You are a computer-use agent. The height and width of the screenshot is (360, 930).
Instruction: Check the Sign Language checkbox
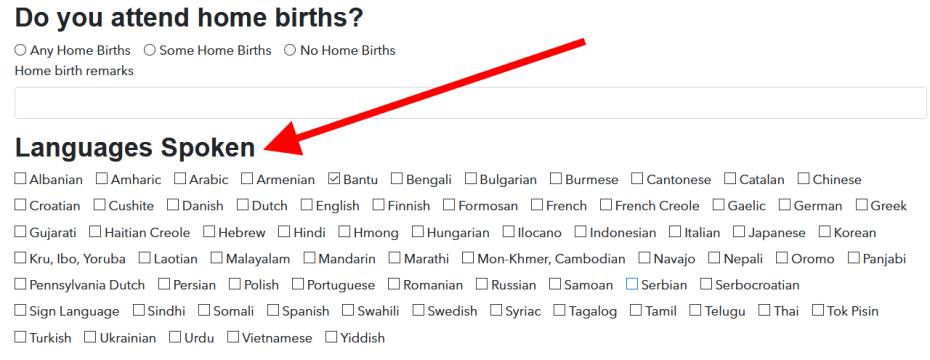(20, 310)
